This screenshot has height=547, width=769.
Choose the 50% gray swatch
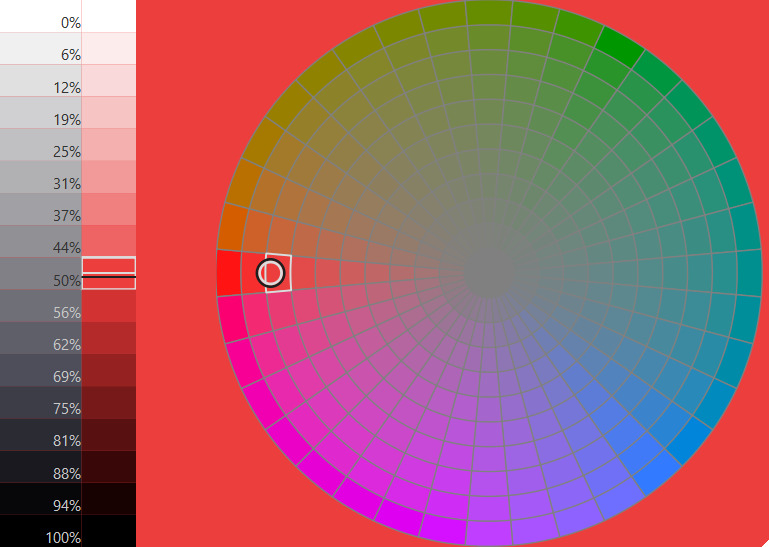(40, 275)
